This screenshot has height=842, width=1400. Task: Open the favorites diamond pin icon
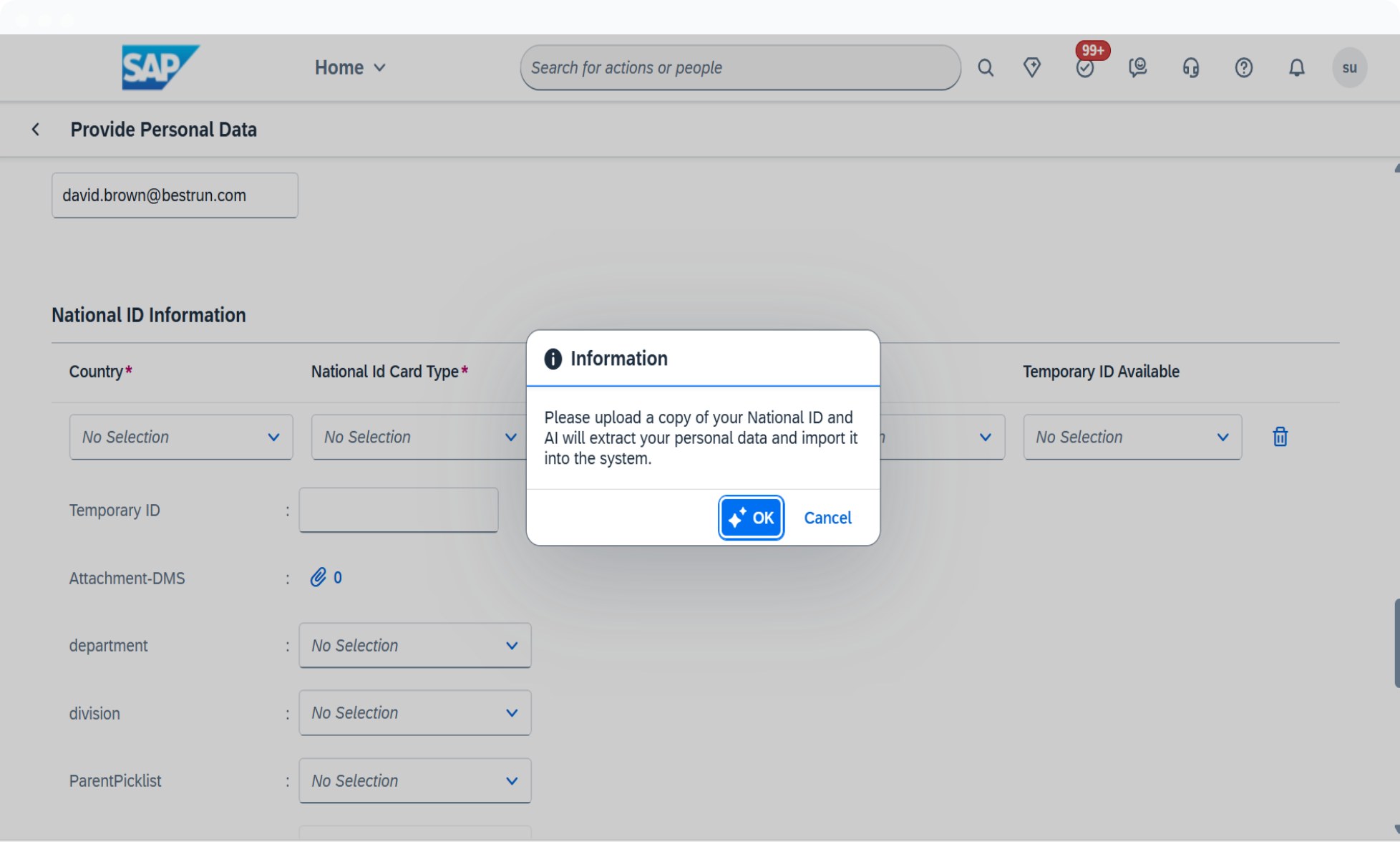coord(1031,67)
